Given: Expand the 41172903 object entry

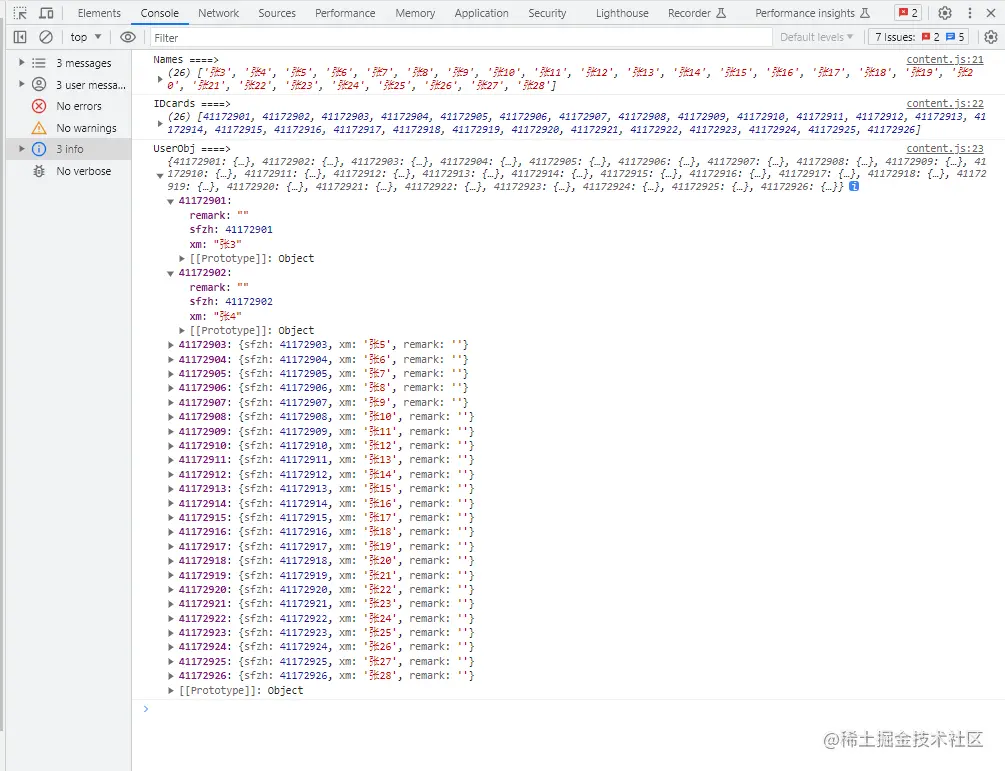Looking at the screenshot, I should click(170, 345).
